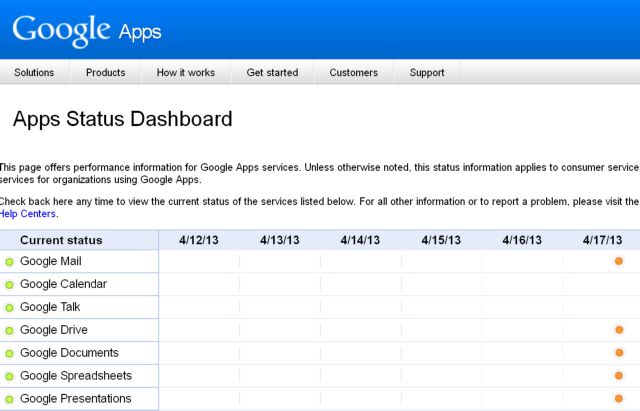Open the Customers tab

click(354, 73)
